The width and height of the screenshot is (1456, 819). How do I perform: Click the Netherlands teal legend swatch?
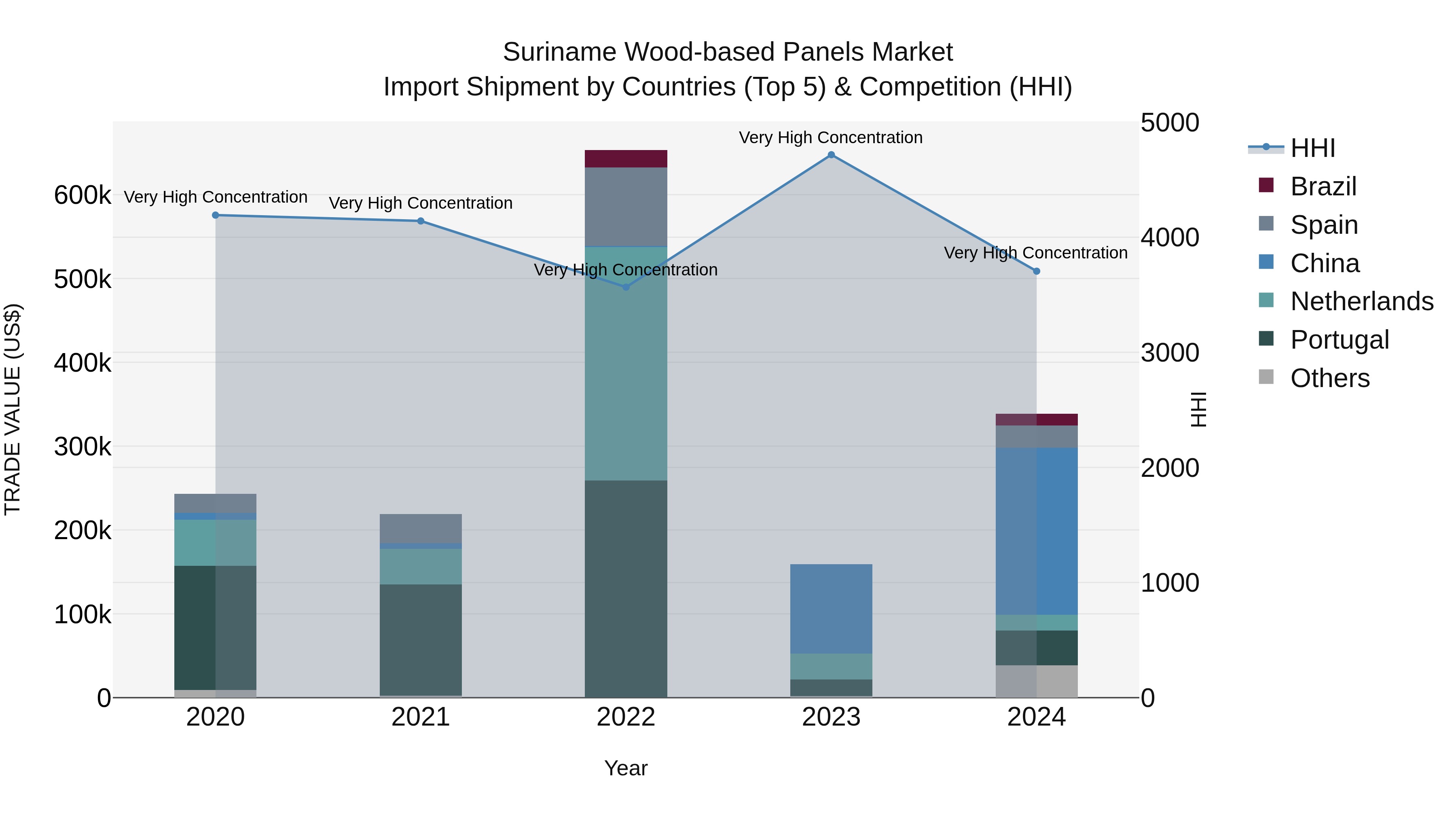(x=1266, y=300)
